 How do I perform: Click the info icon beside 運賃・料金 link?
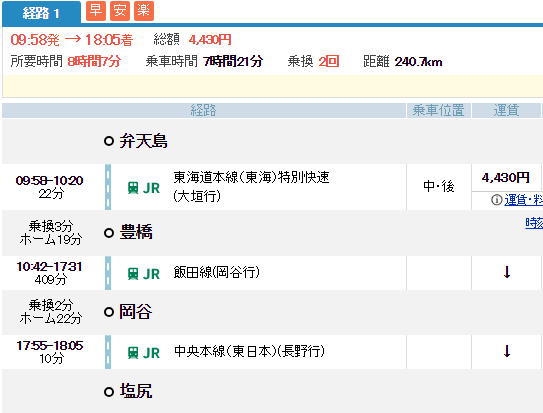click(x=497, y=200)
